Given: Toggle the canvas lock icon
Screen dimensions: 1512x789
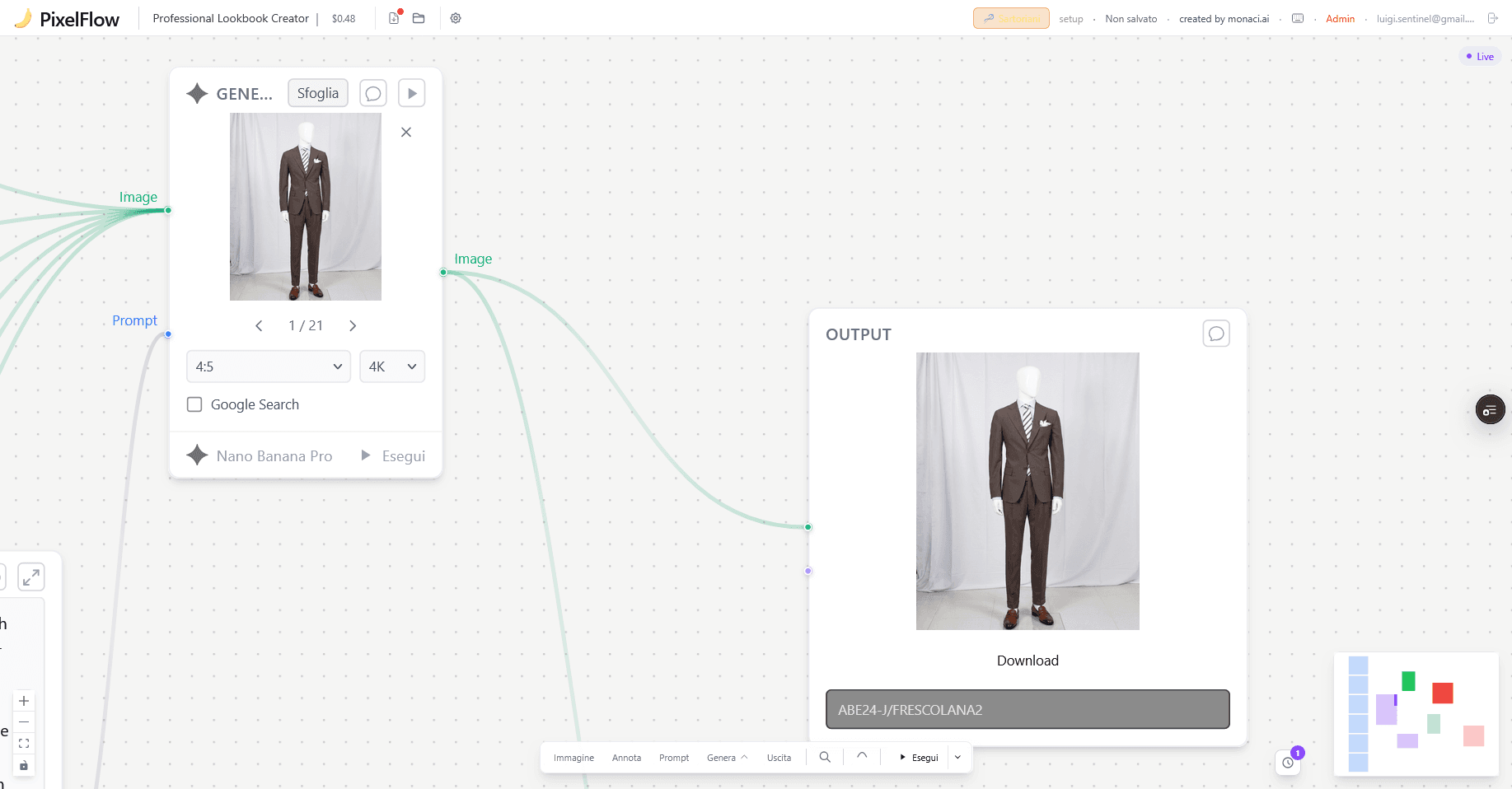Looking at the screenshot, I should pos(24,765).
